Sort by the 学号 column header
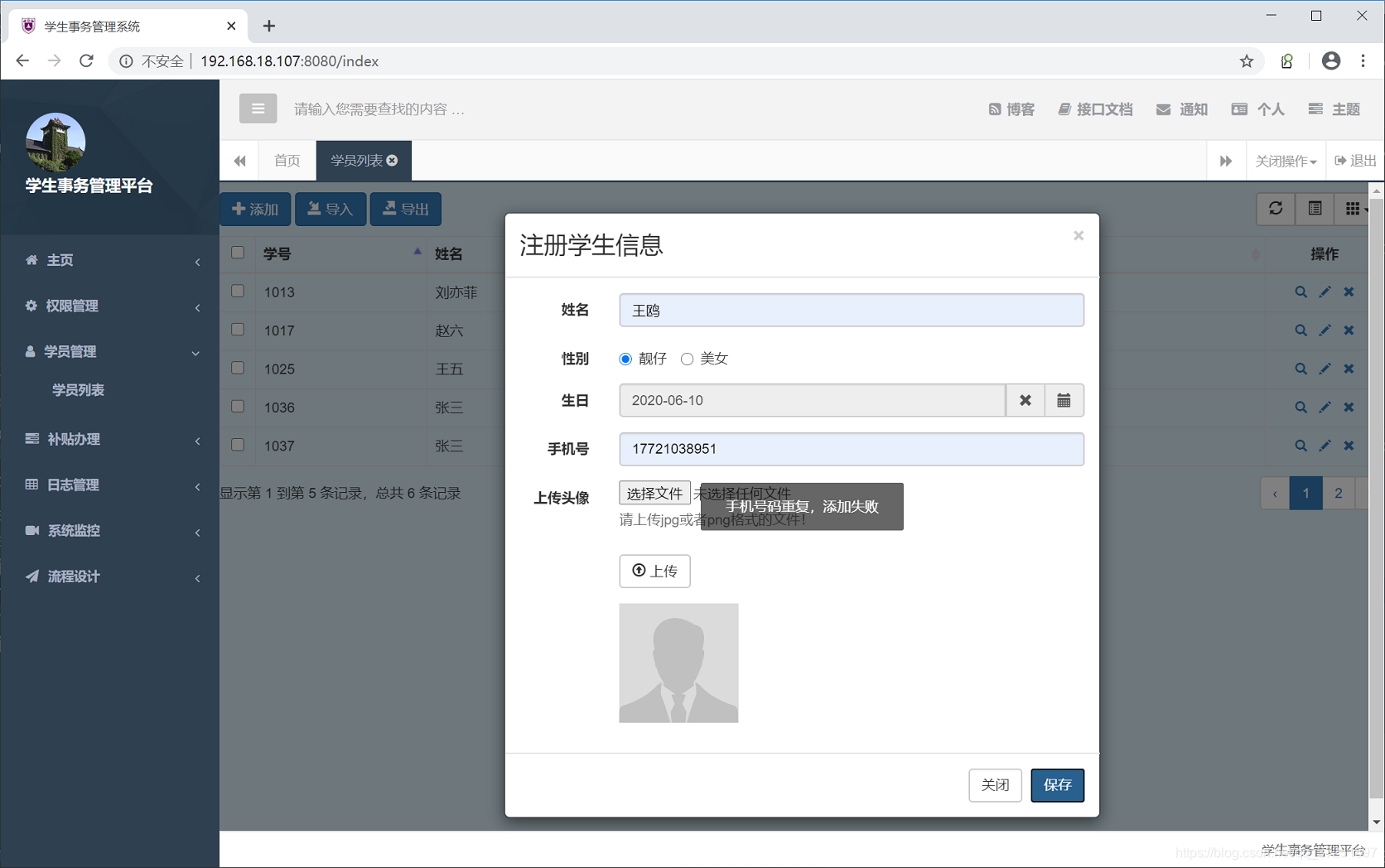This screenshot has height=868, width=1385. (341, 253)
